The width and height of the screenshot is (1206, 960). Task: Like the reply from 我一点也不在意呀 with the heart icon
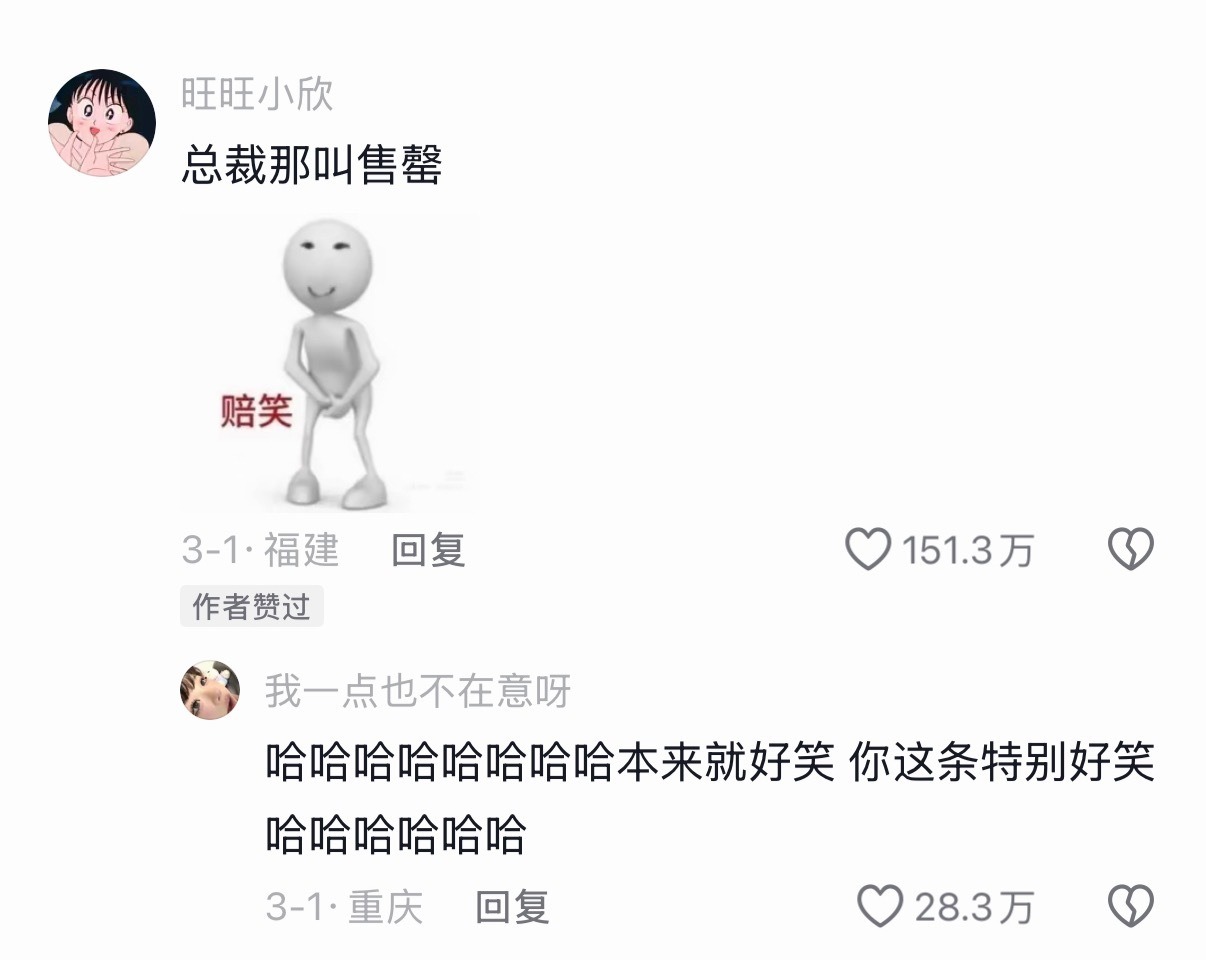click(881, 907)
